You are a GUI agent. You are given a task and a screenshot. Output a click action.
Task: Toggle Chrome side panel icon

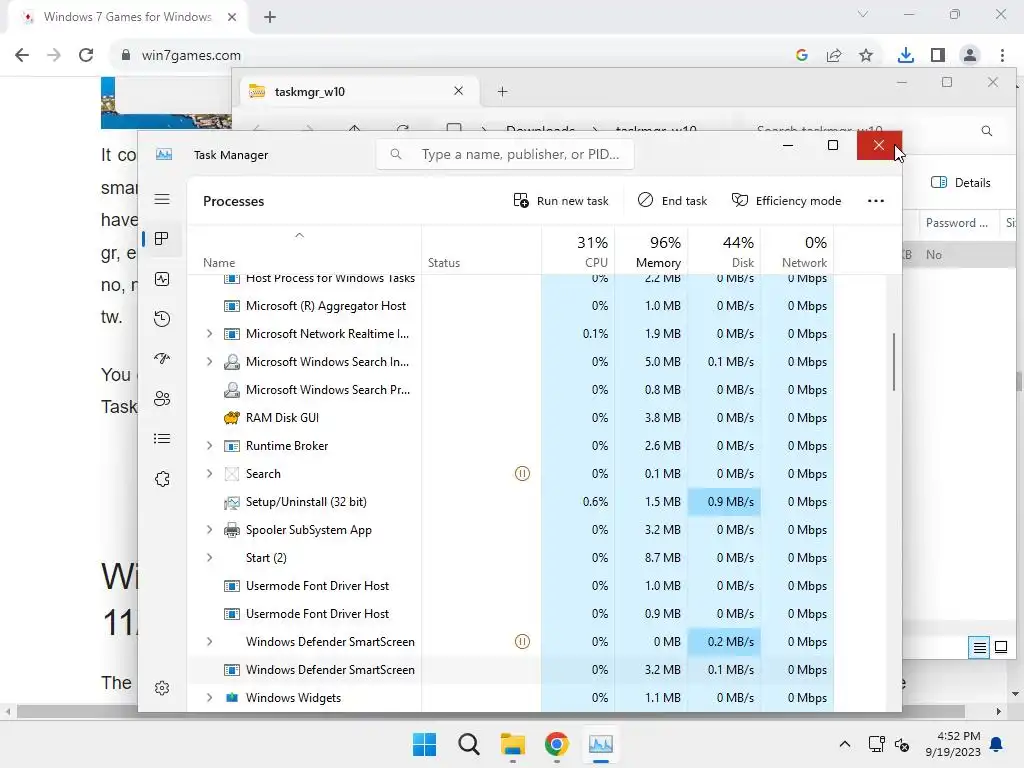938,56
